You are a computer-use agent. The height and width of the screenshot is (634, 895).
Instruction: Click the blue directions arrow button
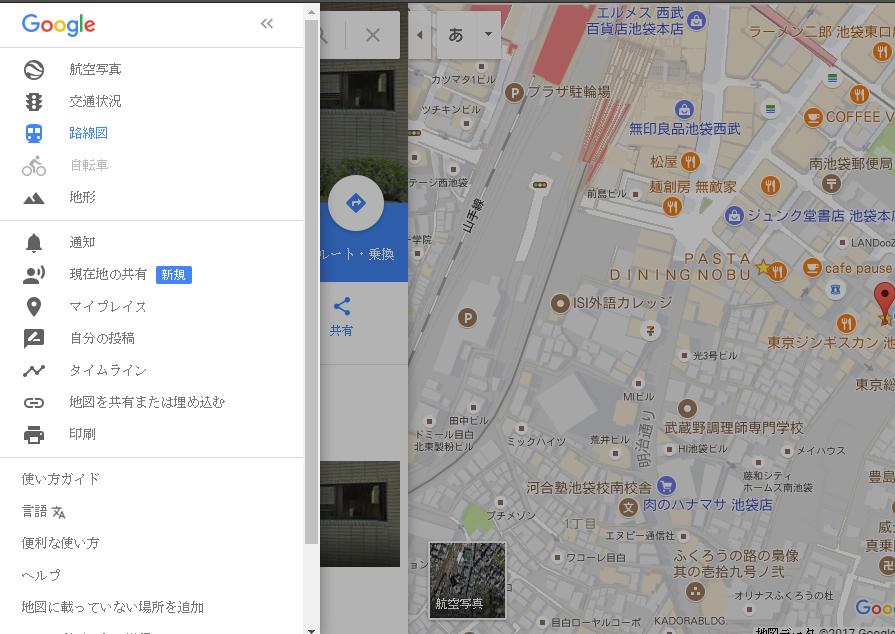click(x=356, y=203)
